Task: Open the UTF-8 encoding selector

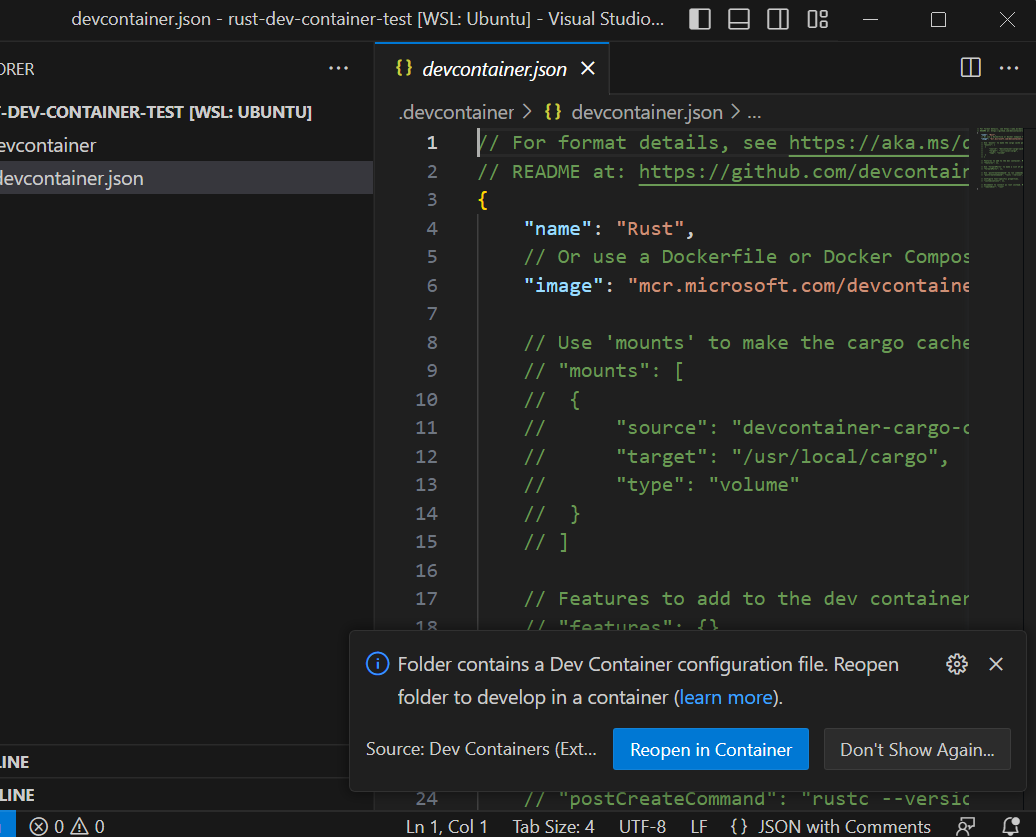Action: 642,827
